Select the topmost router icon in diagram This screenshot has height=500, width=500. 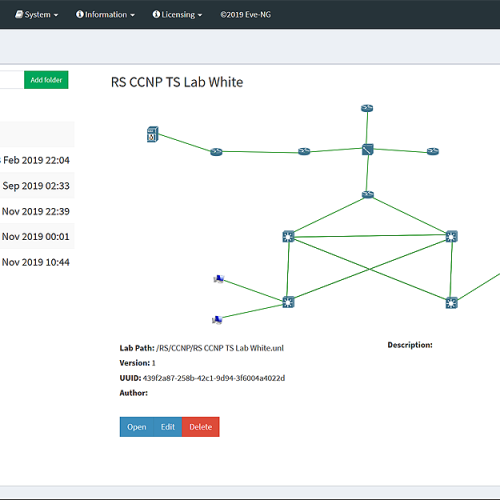367,108
